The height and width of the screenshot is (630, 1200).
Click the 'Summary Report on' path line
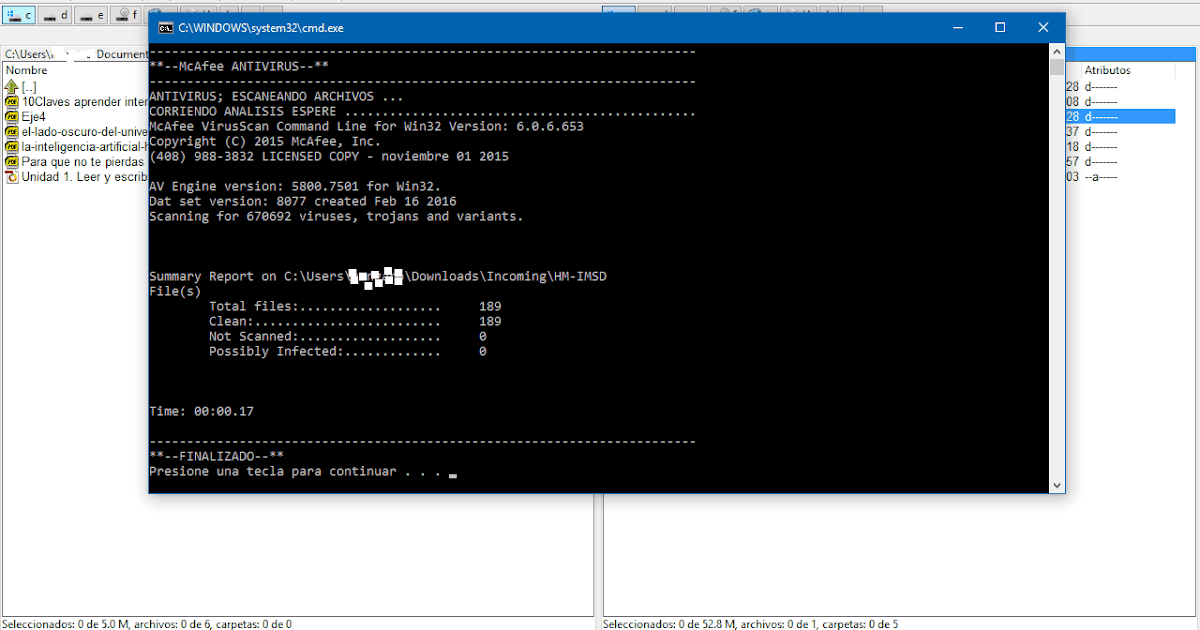click(378, 277)
